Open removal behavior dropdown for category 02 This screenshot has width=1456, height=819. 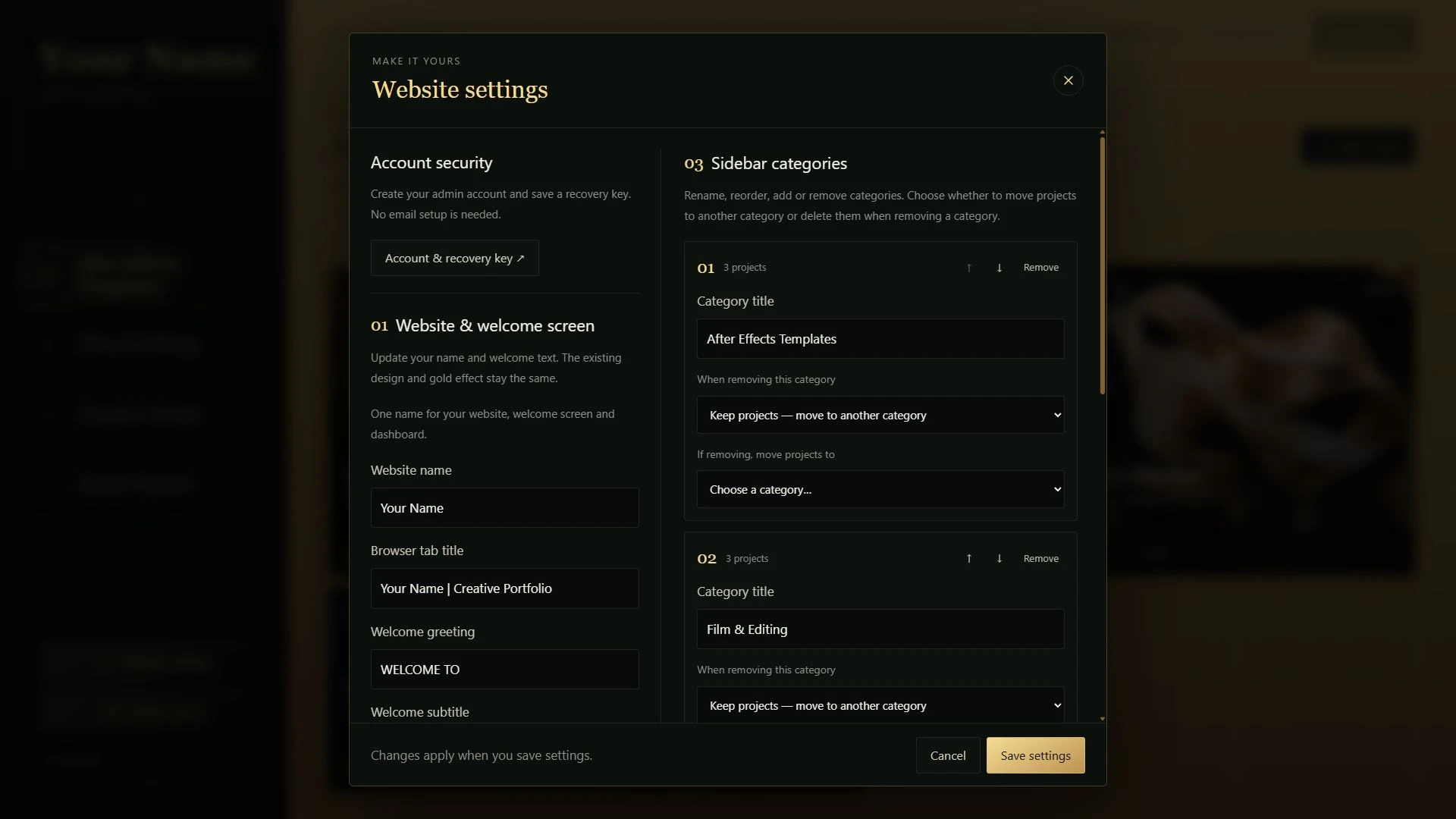click(x=880, y=705)
